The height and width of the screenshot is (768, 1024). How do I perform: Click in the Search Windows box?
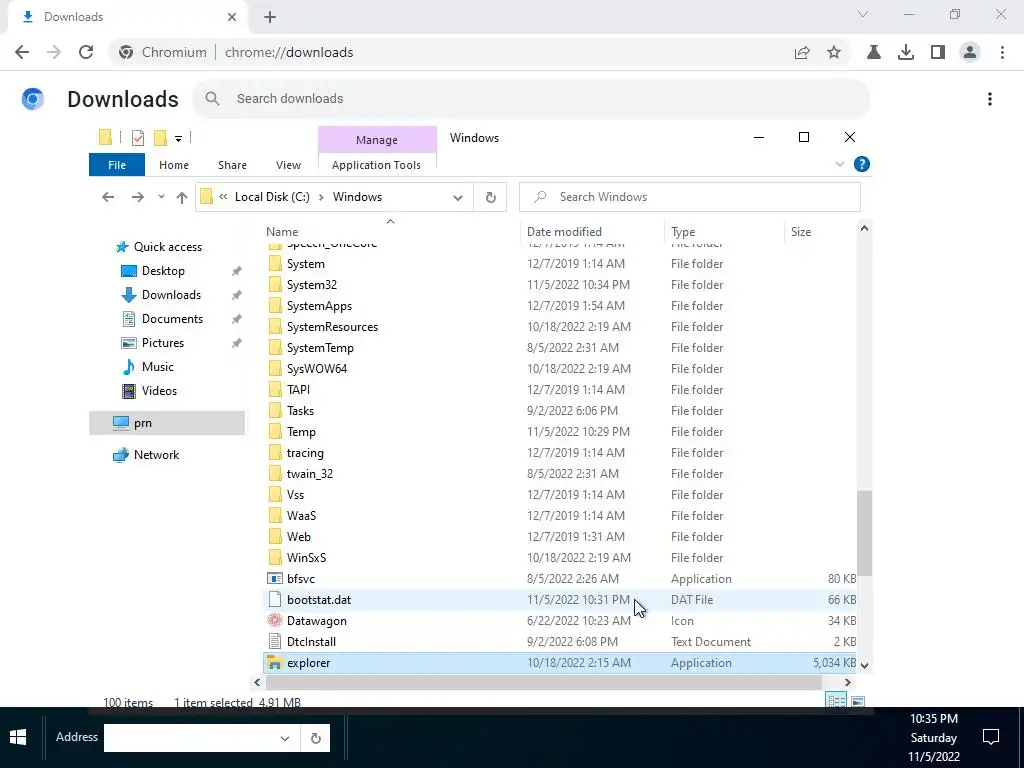tap(690, 197)
